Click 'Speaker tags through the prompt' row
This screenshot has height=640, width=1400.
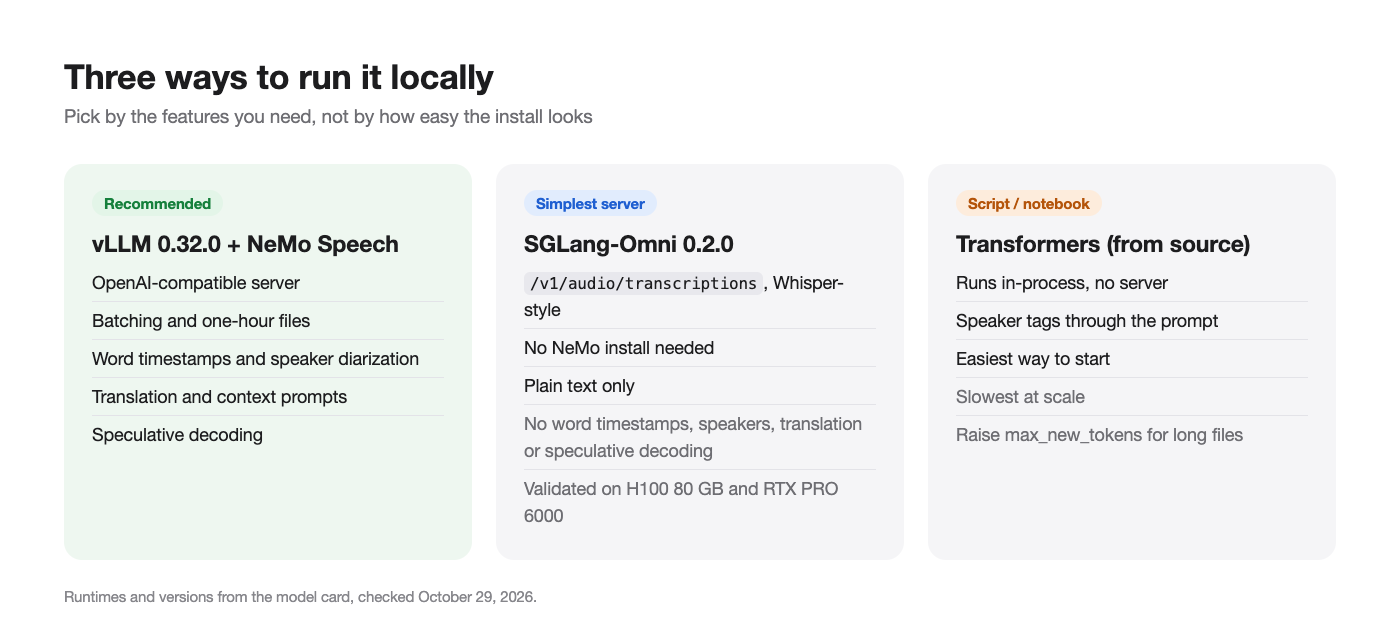(1132, 321)
